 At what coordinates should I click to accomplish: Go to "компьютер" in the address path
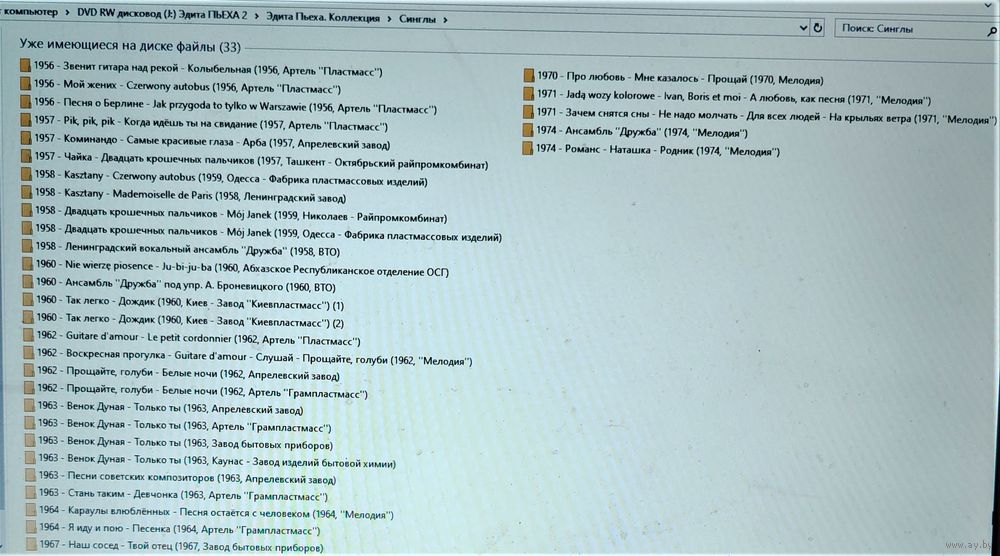[30, 12]
